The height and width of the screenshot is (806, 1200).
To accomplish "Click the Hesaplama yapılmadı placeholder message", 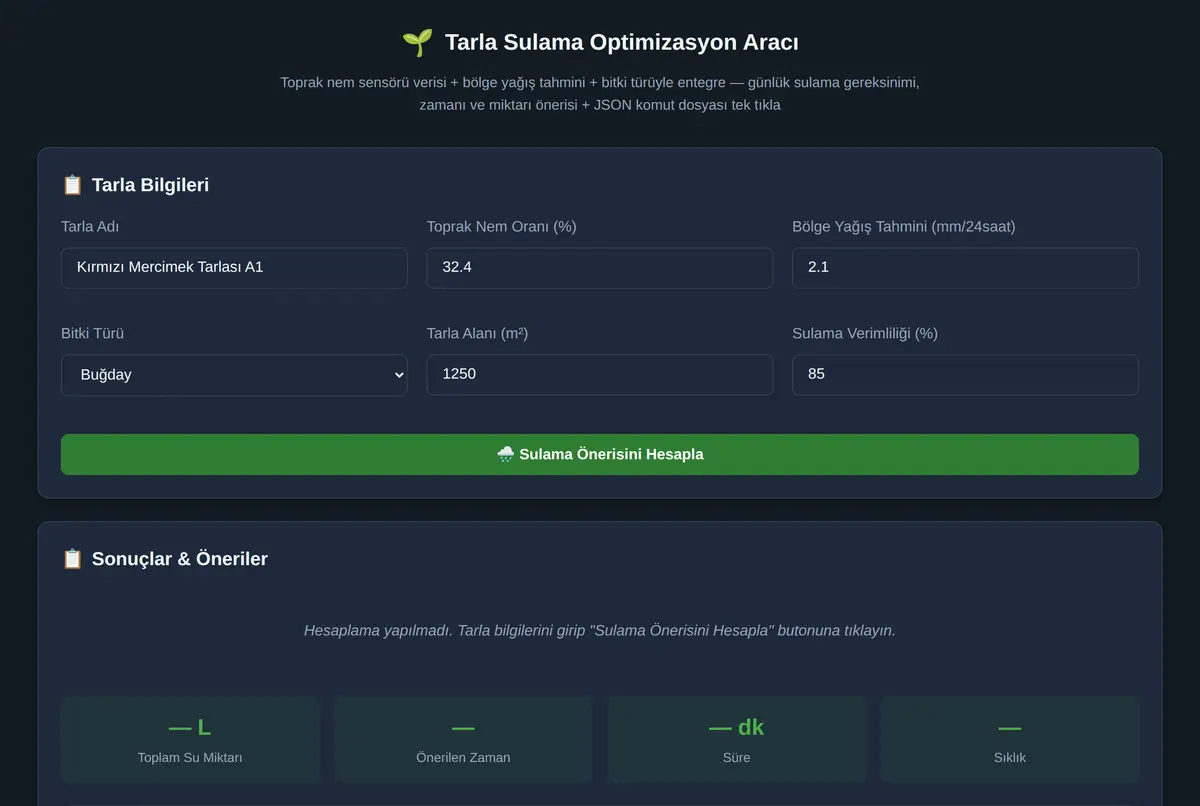I will [600, 631].
